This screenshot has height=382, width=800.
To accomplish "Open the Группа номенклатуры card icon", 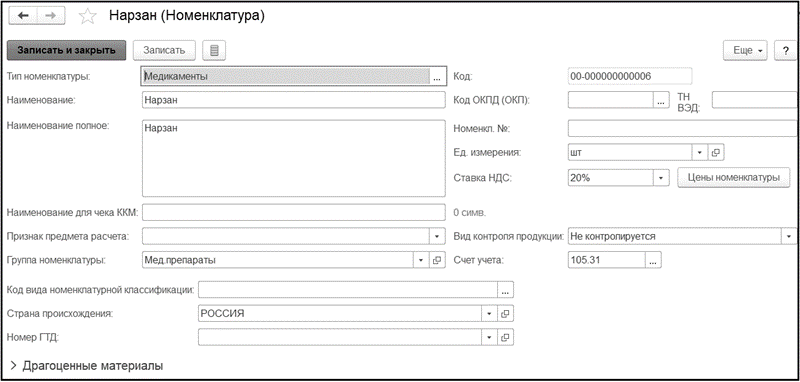I will [x=436, y=260].
